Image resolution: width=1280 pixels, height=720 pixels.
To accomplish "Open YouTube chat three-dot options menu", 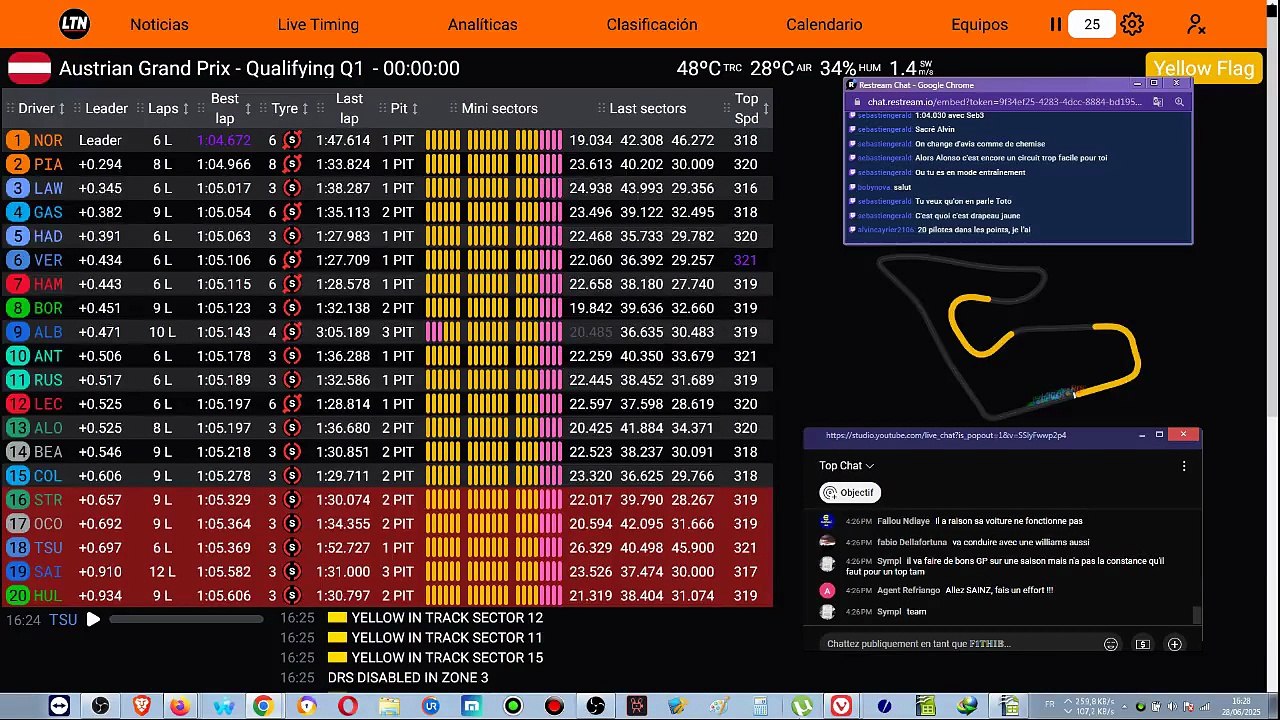I will pyautogui.click(x=1184, y=466).
